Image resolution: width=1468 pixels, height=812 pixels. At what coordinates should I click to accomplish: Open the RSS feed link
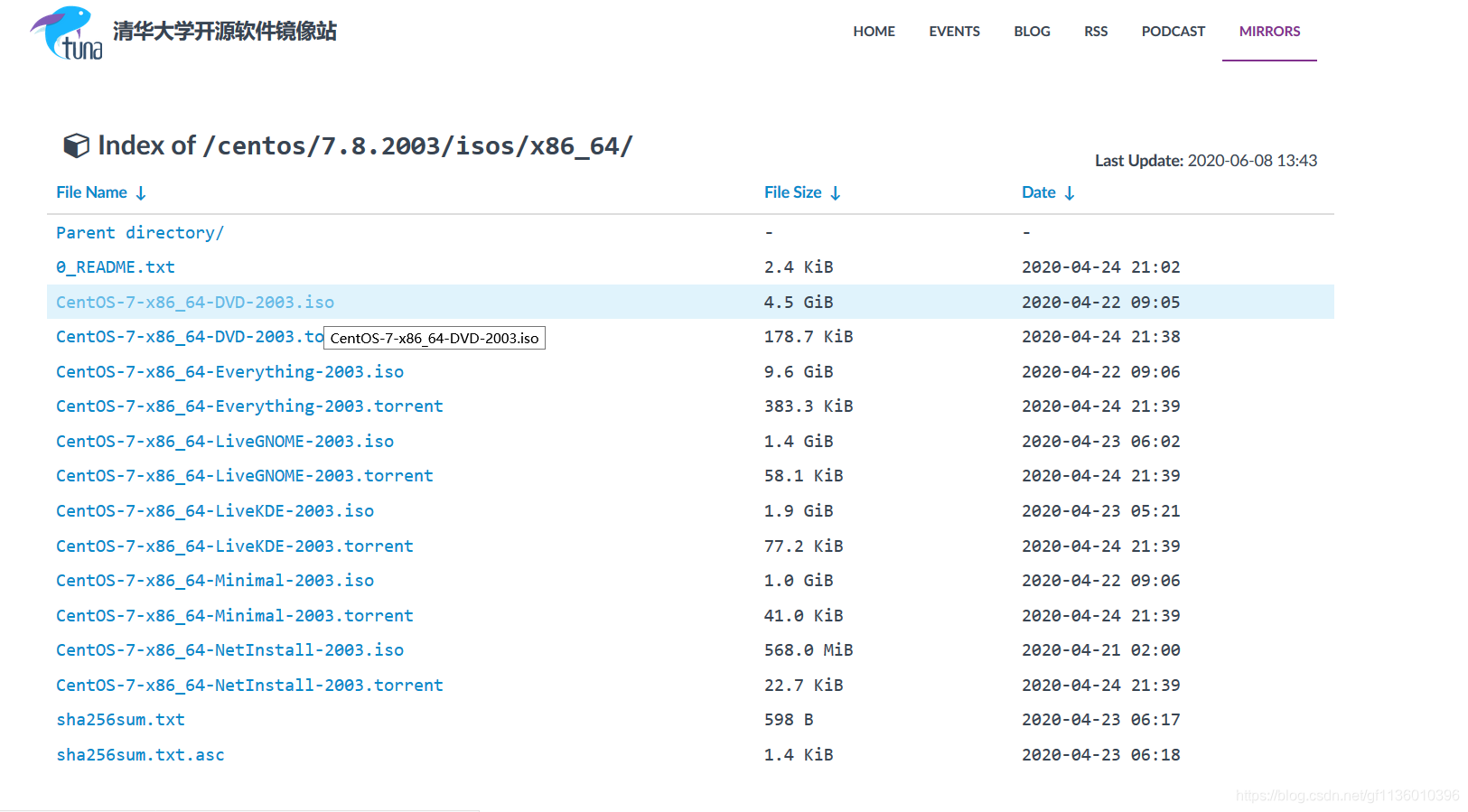coord(1096,31)
